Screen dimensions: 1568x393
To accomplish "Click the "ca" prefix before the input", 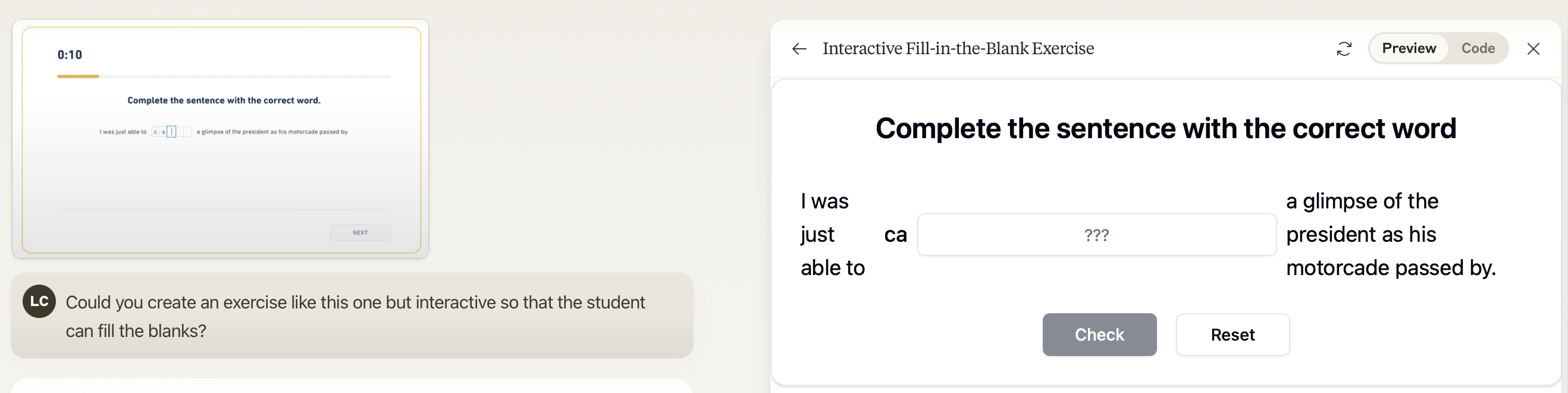I will coord(895,235).
